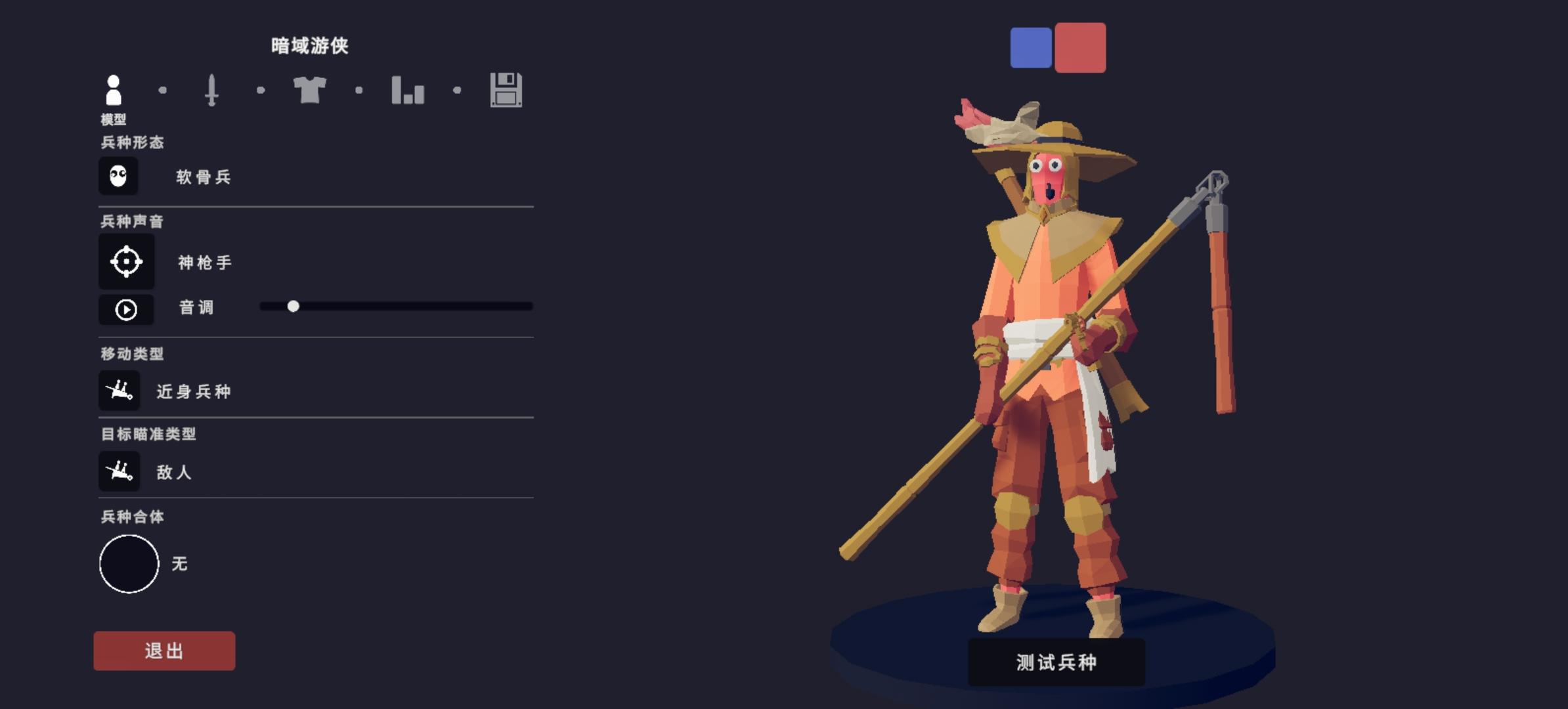Image resolution: width=1568 pixels, height=709 pixels.
Task: Play the voice pitch preview
Action: coord(126,310)
